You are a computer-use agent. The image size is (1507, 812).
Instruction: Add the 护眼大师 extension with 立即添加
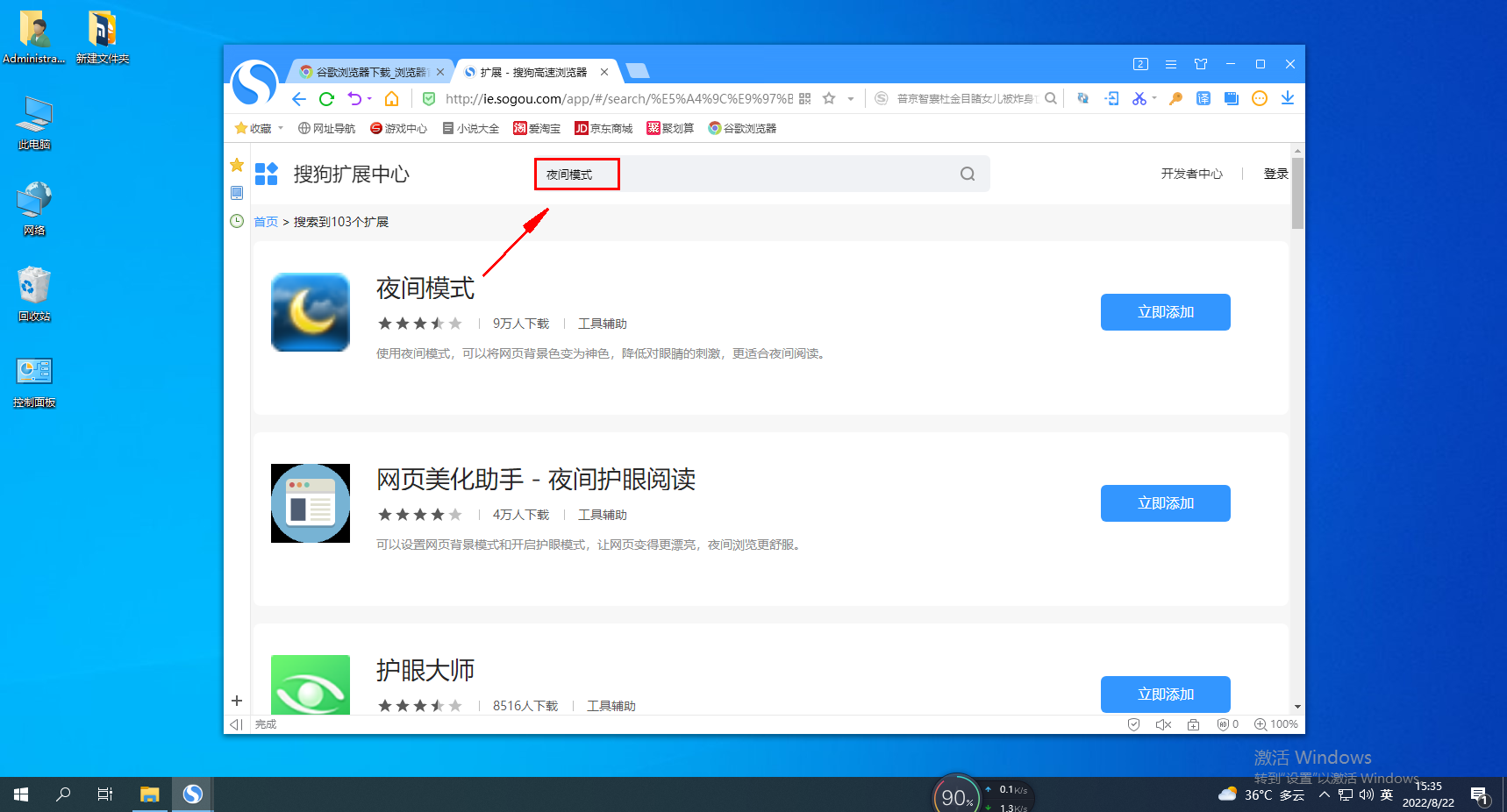pos(1166,694)
